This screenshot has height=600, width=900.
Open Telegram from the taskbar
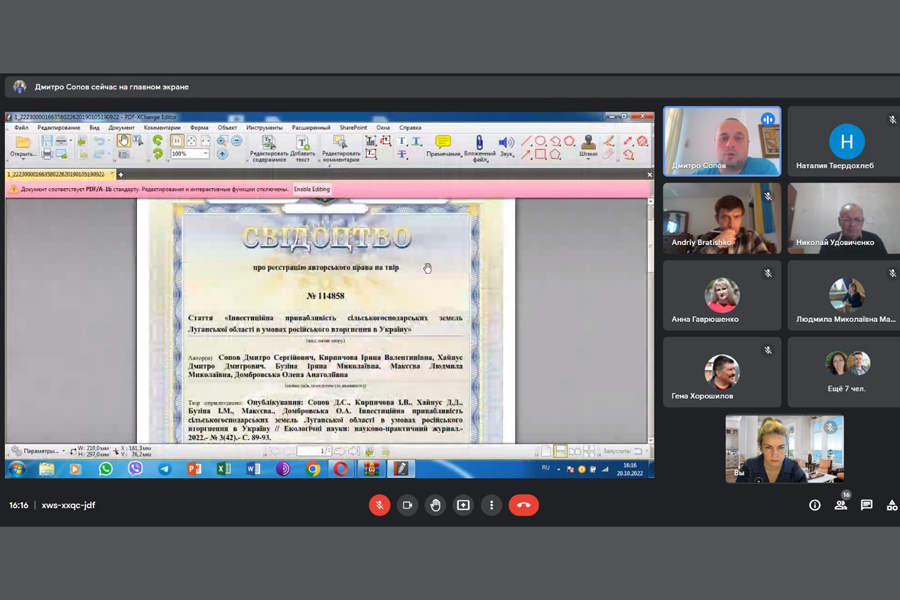pyautogui.click(x=165, y=469)
